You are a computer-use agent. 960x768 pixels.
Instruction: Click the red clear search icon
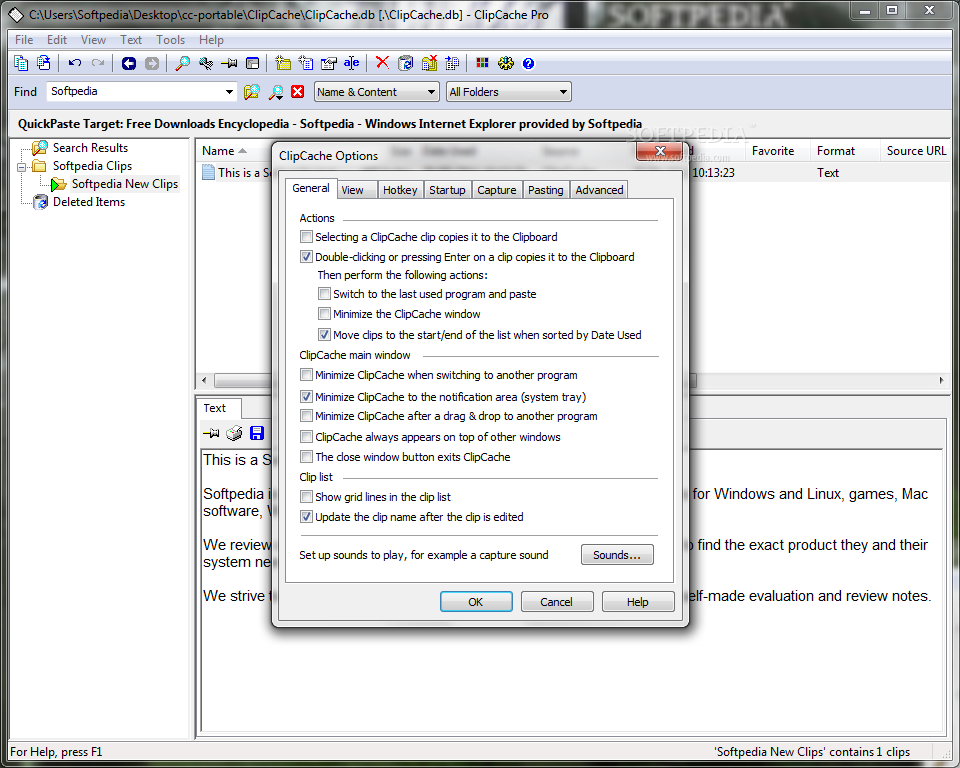coord(298,92)
